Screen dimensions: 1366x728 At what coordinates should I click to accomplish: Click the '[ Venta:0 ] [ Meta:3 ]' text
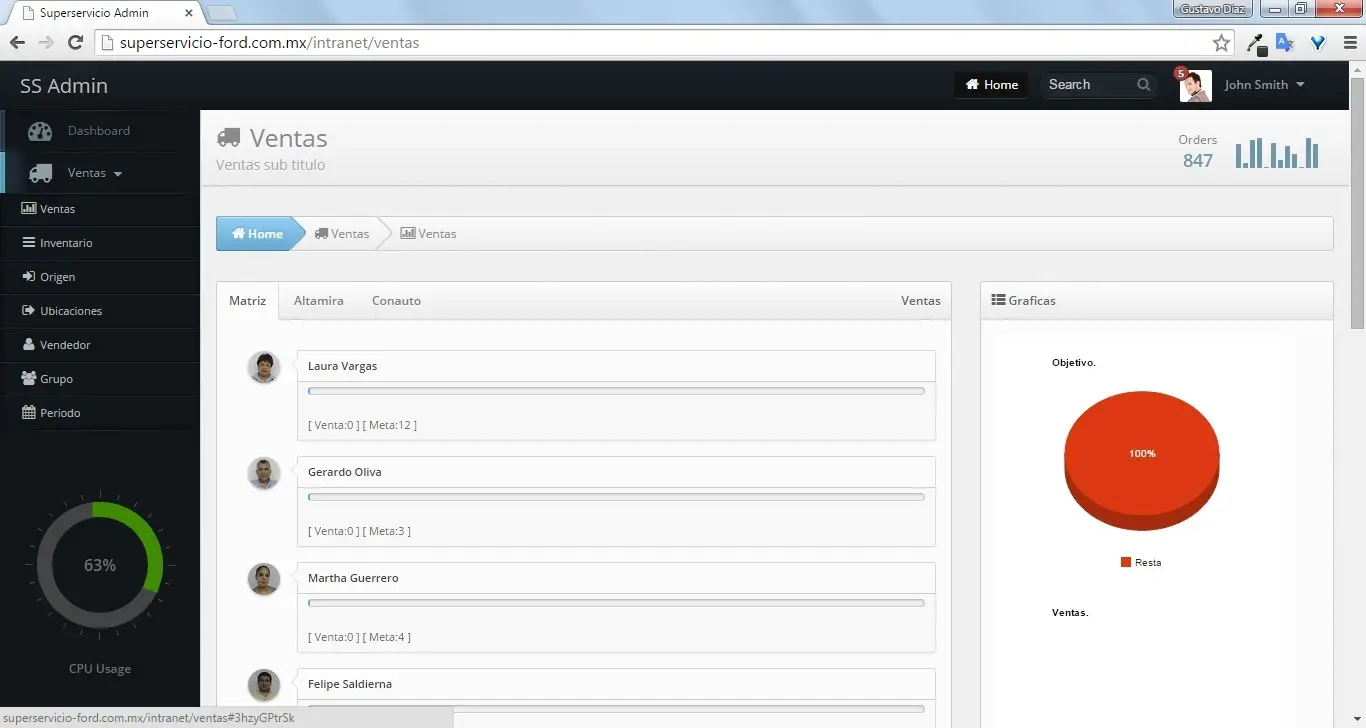pyautogui.click(x=359, y=531)
